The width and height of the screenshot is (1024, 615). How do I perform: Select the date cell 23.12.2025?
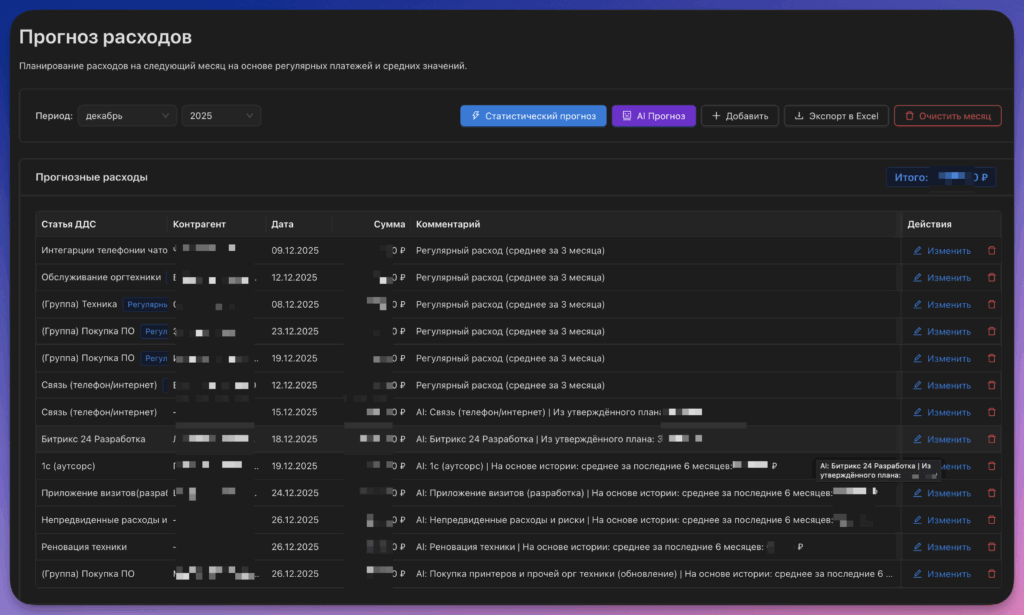(x=295, y=332)
